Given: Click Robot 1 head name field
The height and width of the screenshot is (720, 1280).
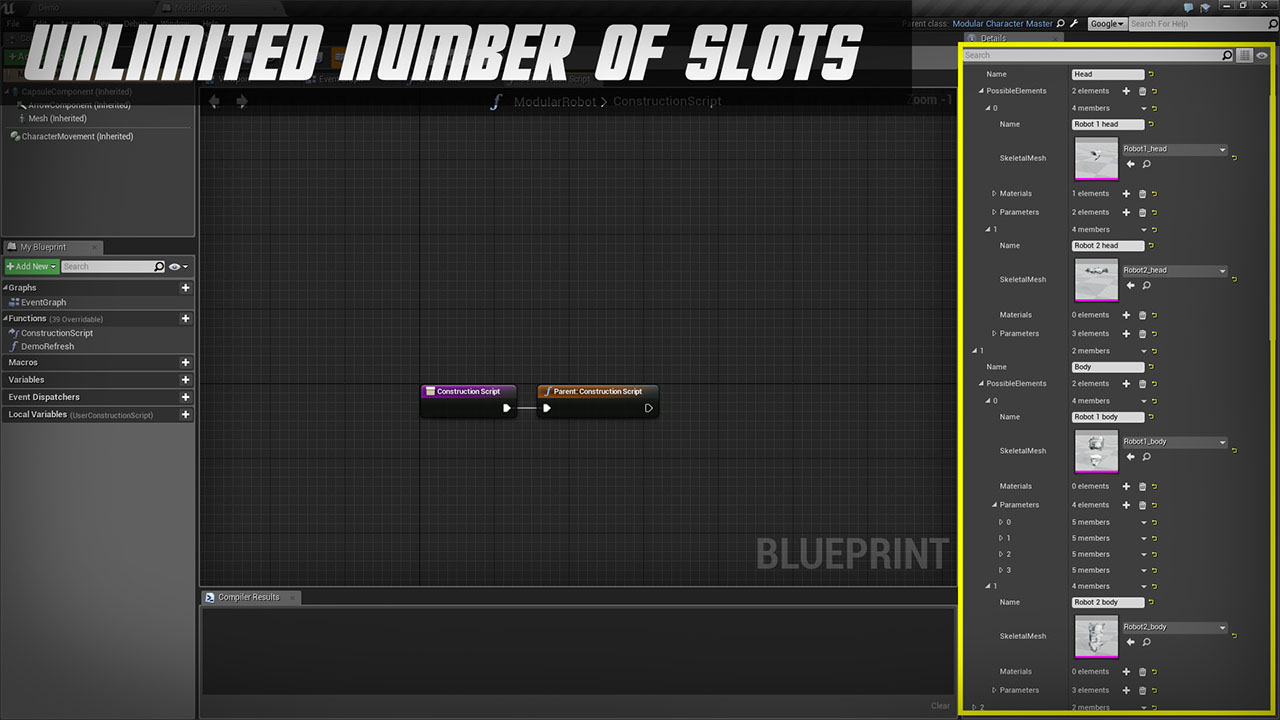Looking at the screenshot, I should 1108,125.
